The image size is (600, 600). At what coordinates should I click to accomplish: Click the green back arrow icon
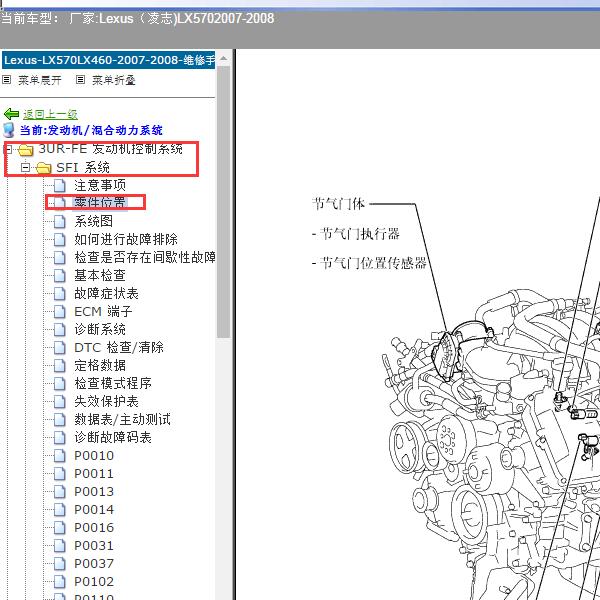coord(11,114)
